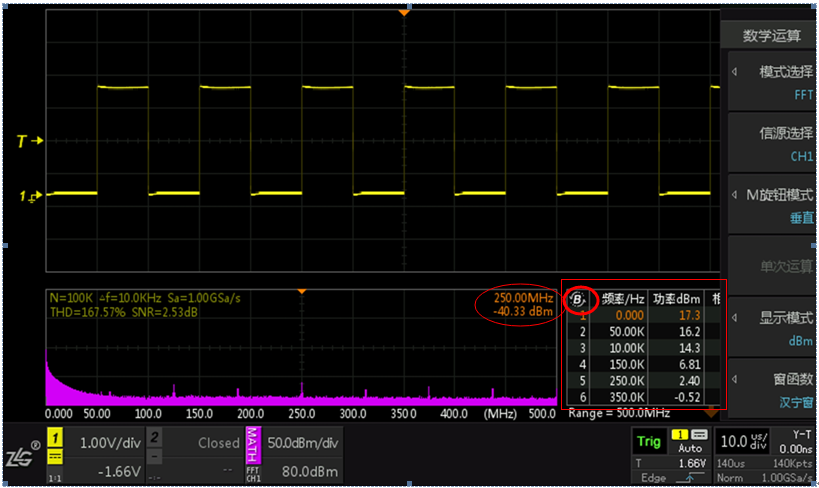Click the 功率dBm column header

[x=676, y=299]
